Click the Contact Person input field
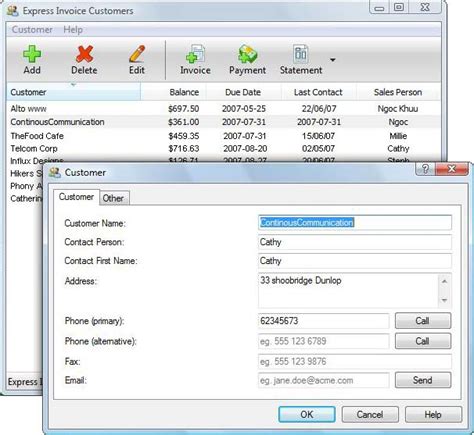Screen dimensions: 474x435 355,242
